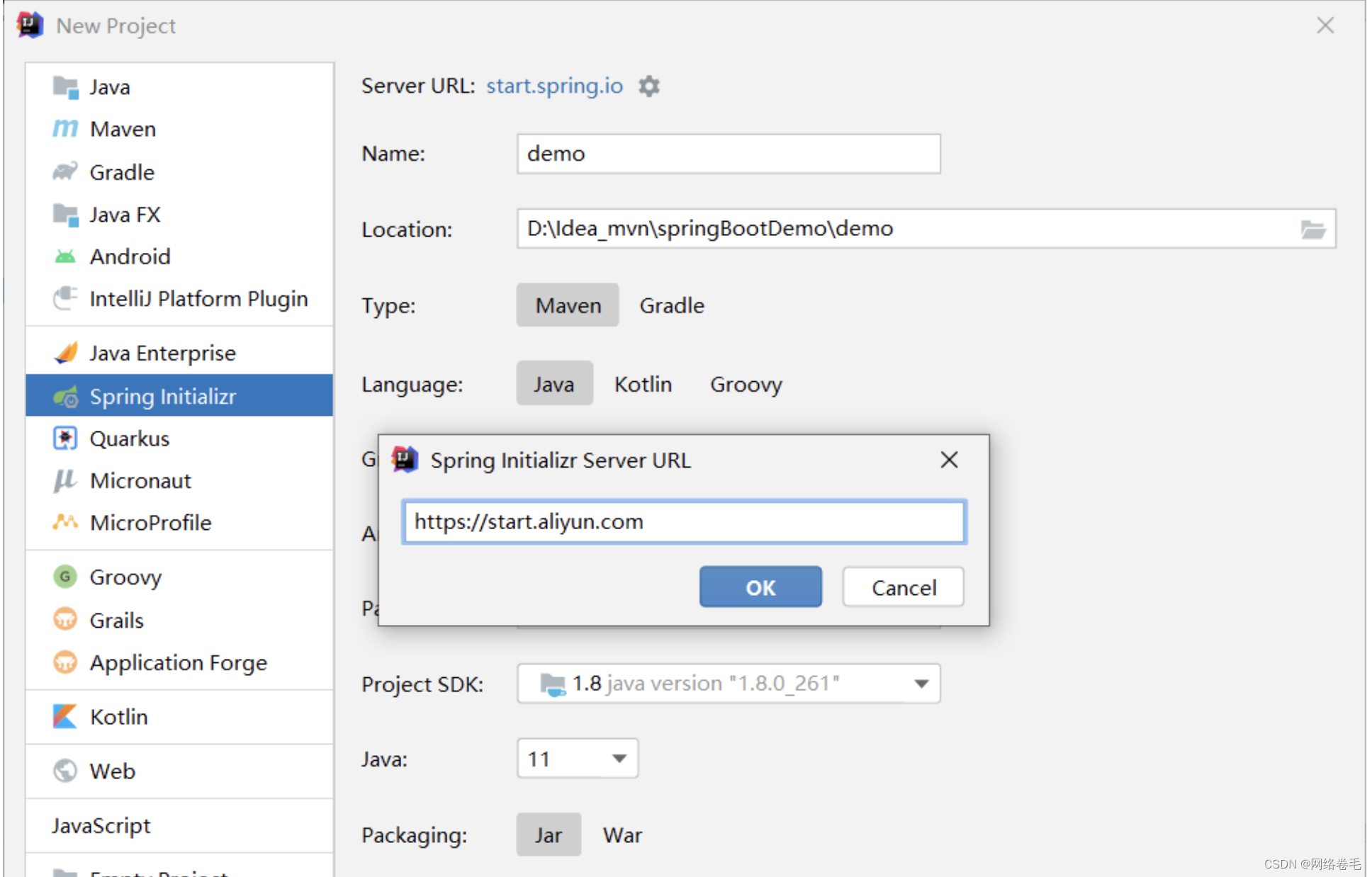The image size is (1372, 877).
Task: Switch to the JavaScript generator section
Action: click(x=100, y=825)
